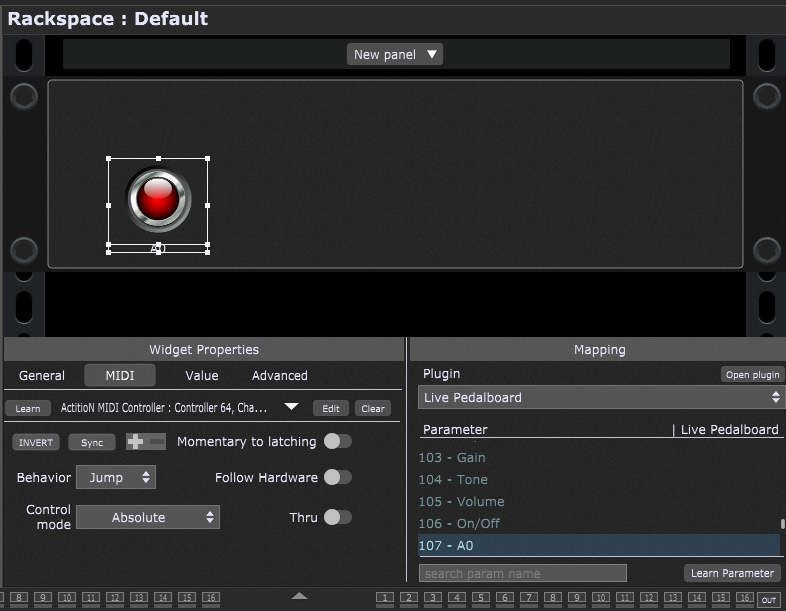Click the plus/minus icon beside Sync
786x611 pixels.
(x=146, y=442)
